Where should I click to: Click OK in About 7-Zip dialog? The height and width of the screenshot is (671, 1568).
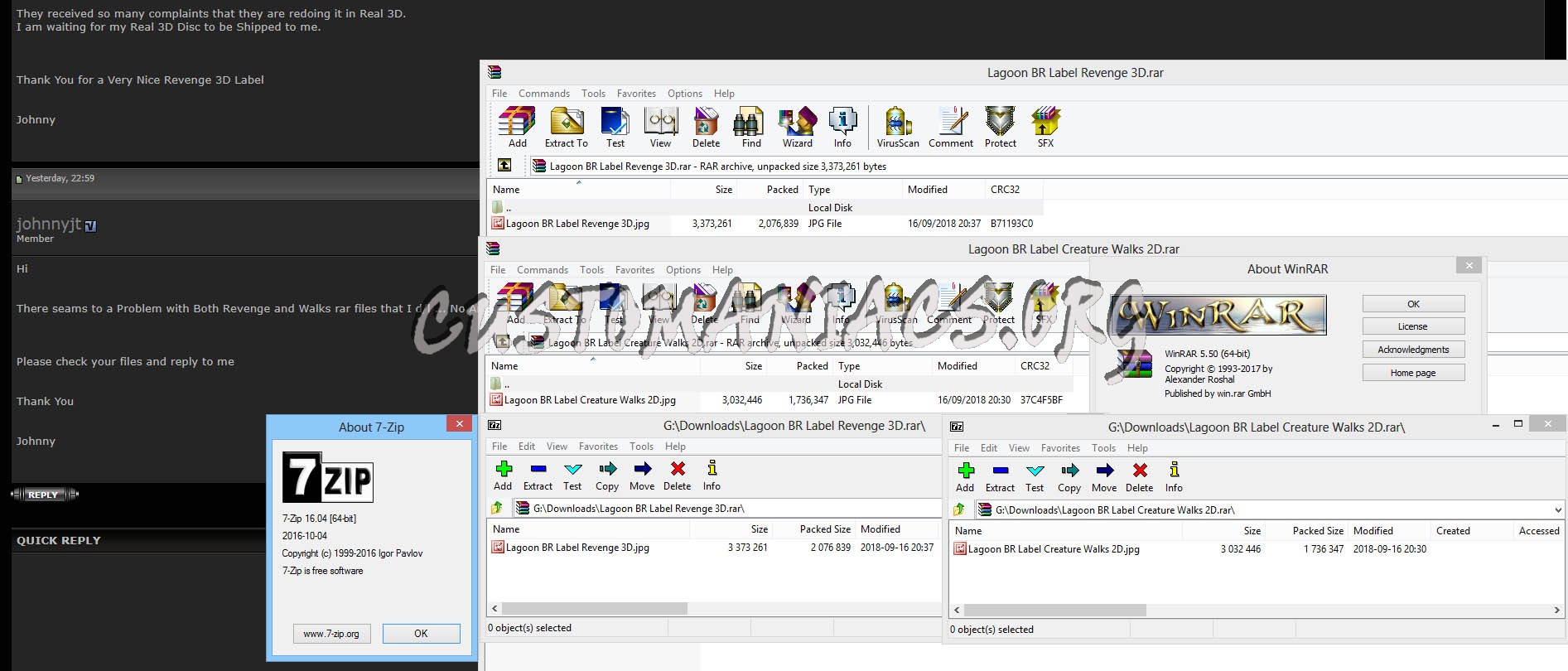tap(421, 634)
